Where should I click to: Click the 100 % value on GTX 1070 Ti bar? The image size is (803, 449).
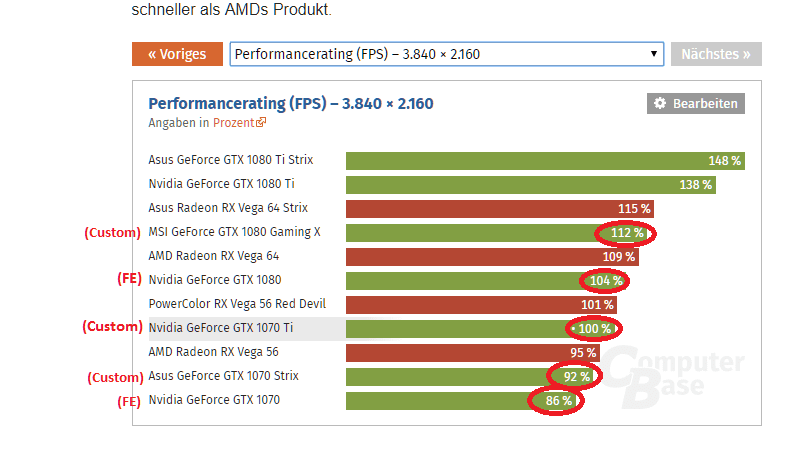(595, 329)
